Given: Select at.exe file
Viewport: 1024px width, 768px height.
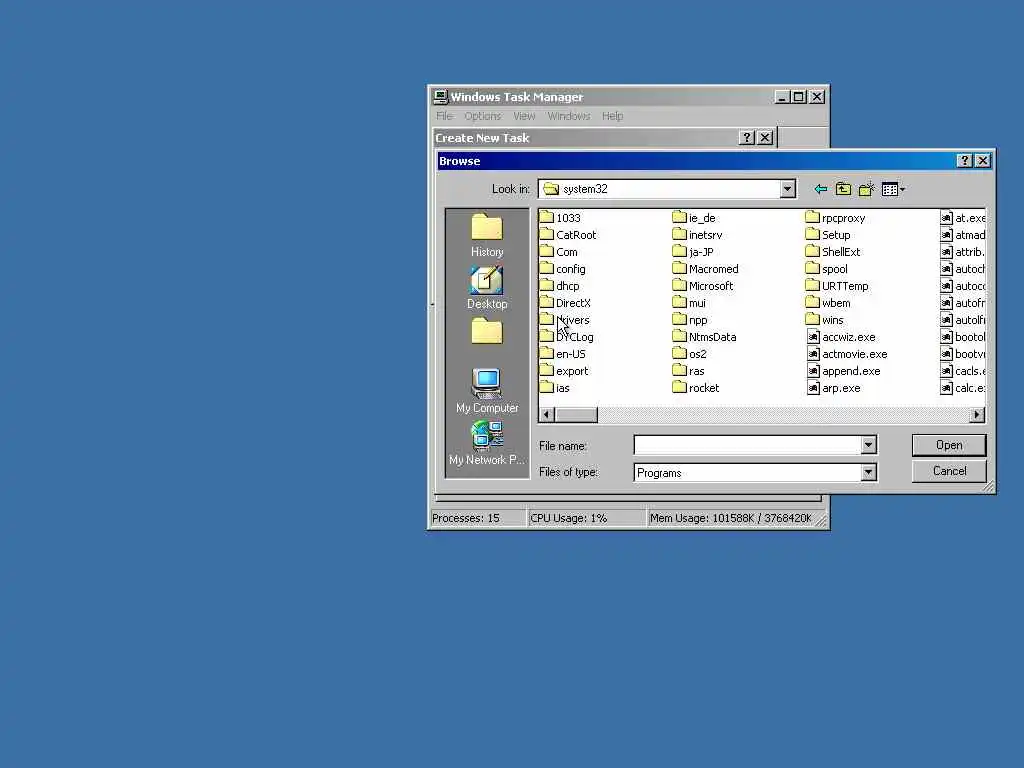Looking at the screenshot, I should coord(963,218).
